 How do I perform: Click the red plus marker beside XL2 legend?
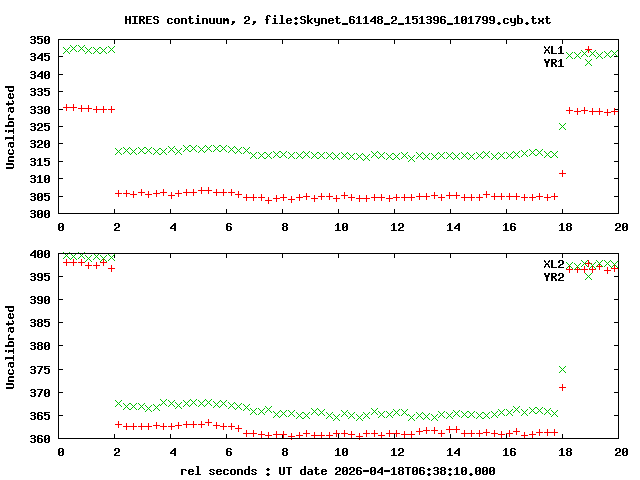click(x=588, y=264)
